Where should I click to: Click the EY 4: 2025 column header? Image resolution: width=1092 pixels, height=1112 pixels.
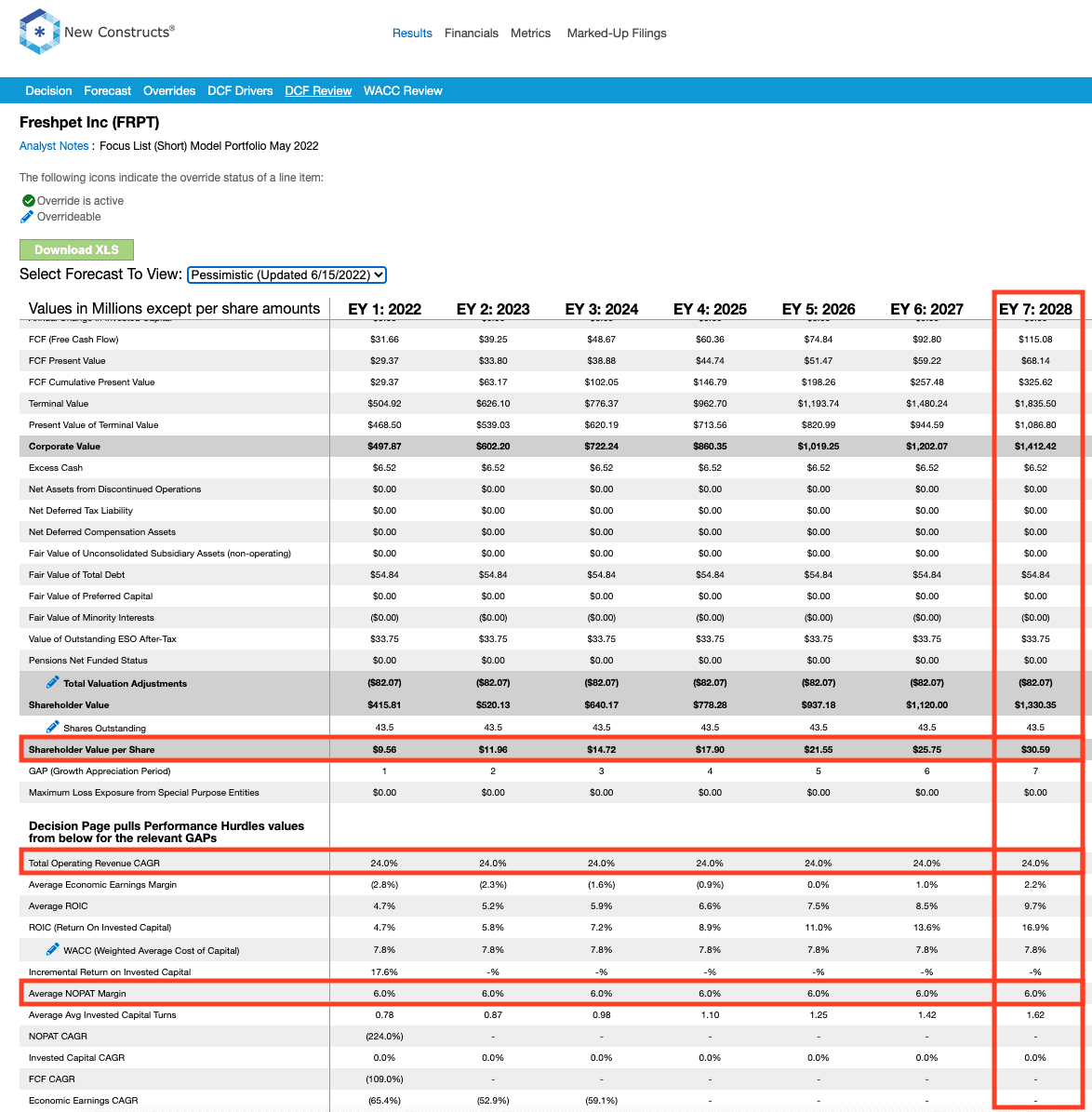[x=710, y=309]
